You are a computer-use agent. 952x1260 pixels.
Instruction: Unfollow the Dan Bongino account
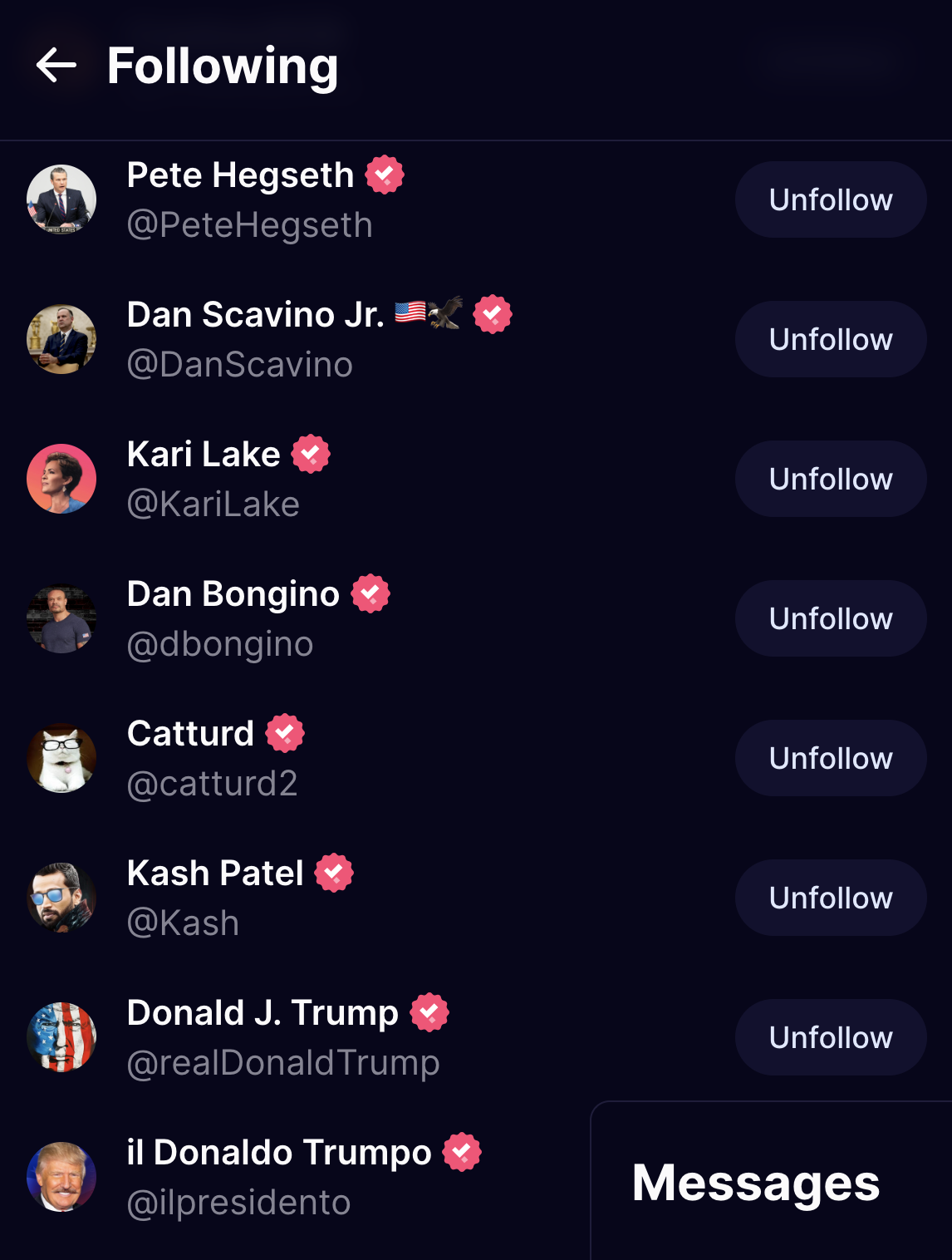click(x=830, y=618)
